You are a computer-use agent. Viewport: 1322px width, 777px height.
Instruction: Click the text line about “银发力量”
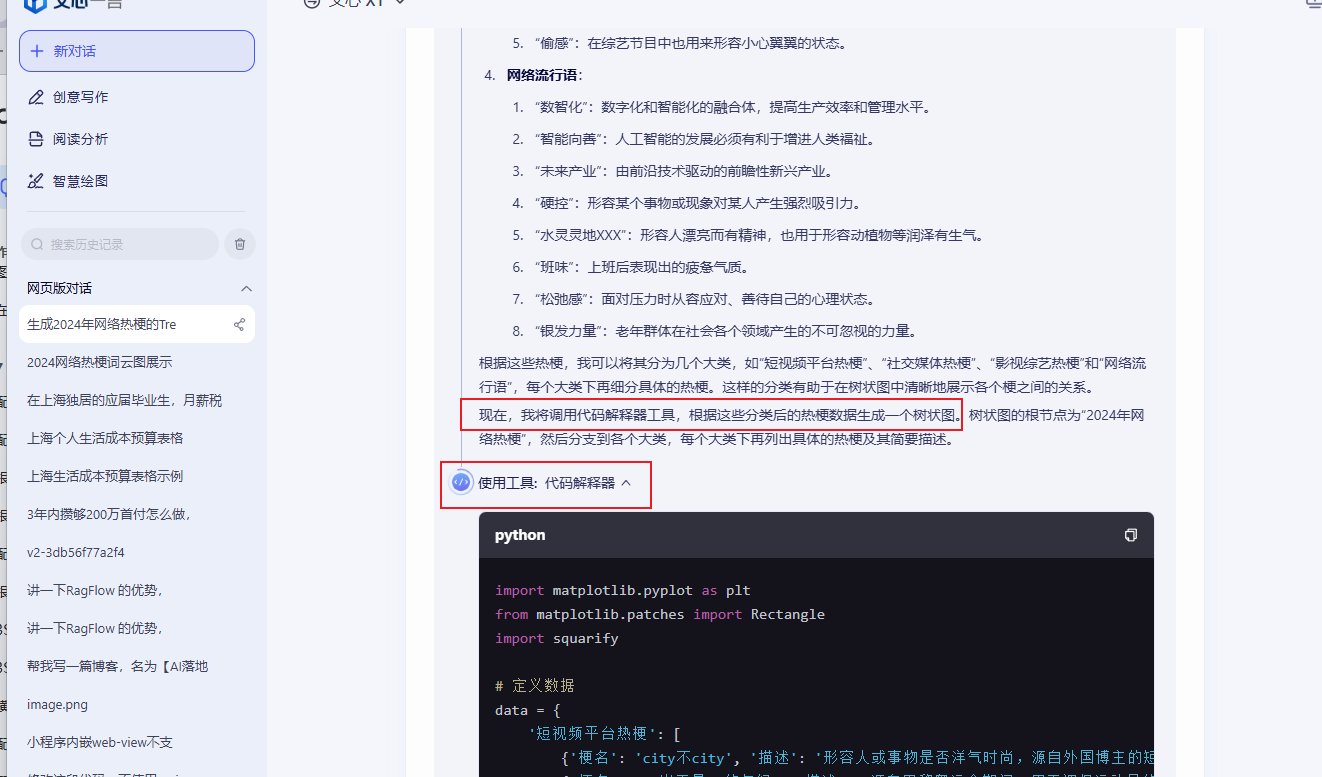tap(726, 331)
